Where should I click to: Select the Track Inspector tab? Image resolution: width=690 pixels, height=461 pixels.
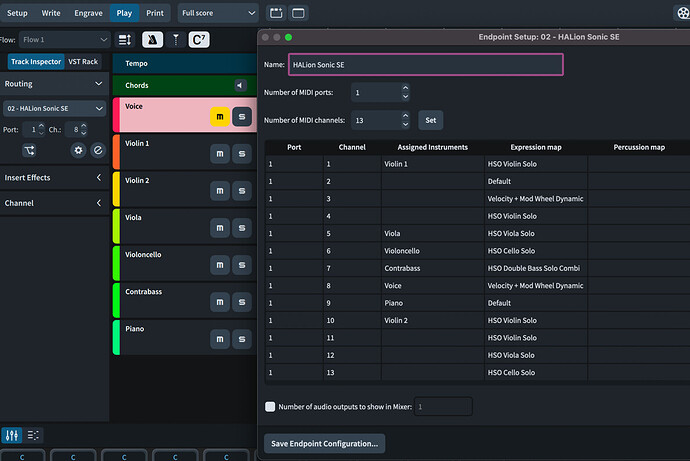pyautogui.click(x=36, y=62)
